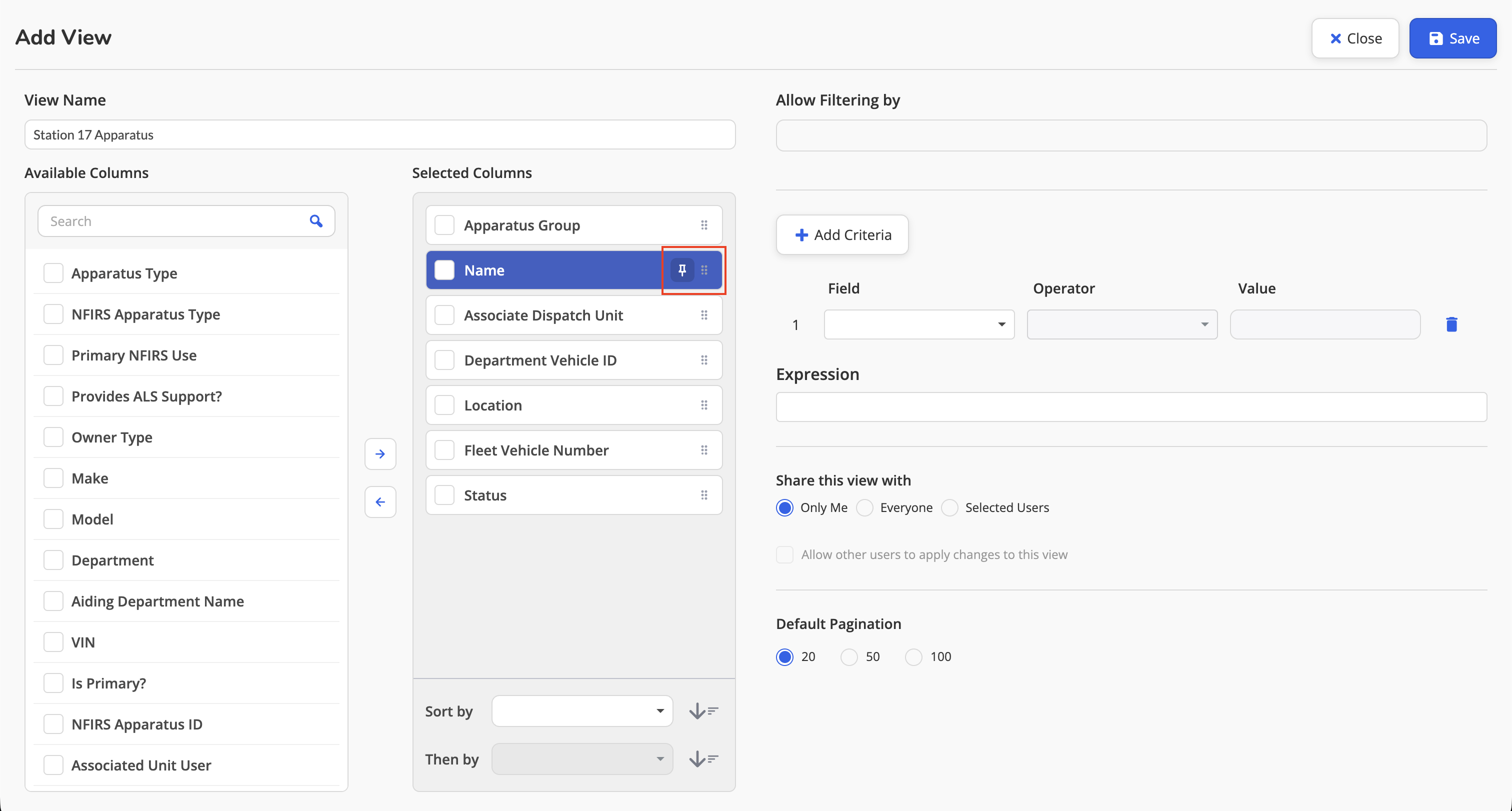Check the Apparatus Type checkbox
The height and width of the screenshot is (811, 1512).
pos(53,273)
